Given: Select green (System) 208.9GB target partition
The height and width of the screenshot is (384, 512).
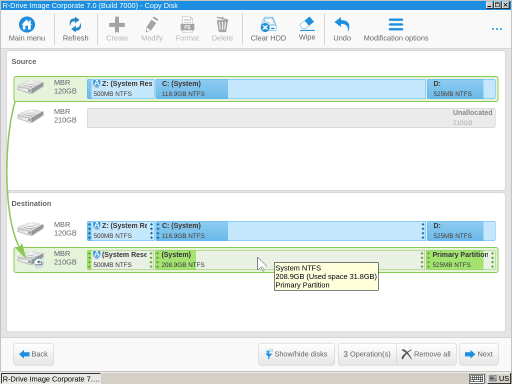Looking at the screenshot, I should [x=290, y=260].
